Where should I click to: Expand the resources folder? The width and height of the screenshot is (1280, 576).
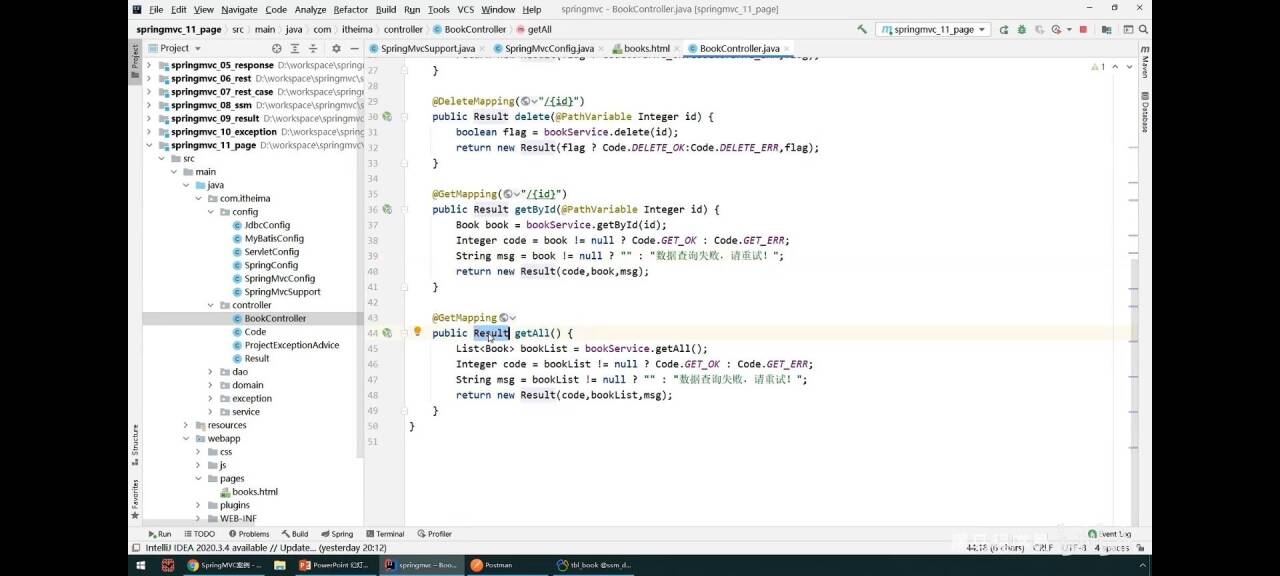(x=186, y=425)
